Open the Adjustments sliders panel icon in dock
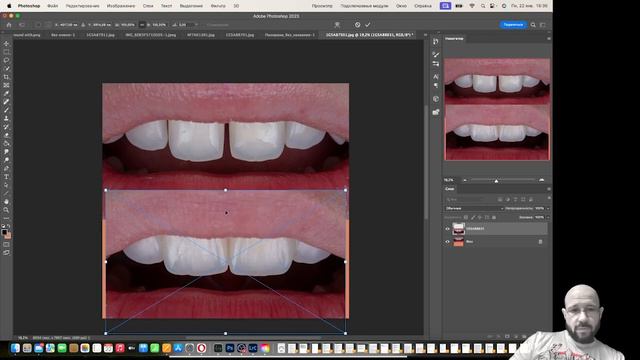640x360 pixels. (436, 64)
